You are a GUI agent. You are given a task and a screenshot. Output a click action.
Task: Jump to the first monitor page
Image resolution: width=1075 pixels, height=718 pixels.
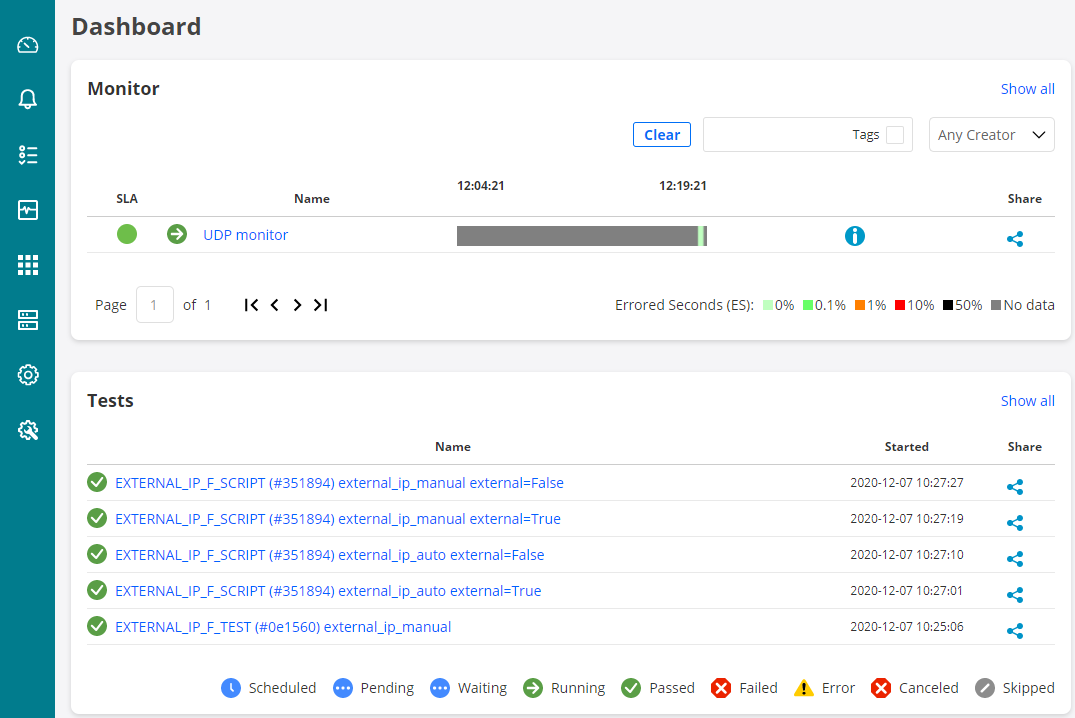tap(251, 305)
